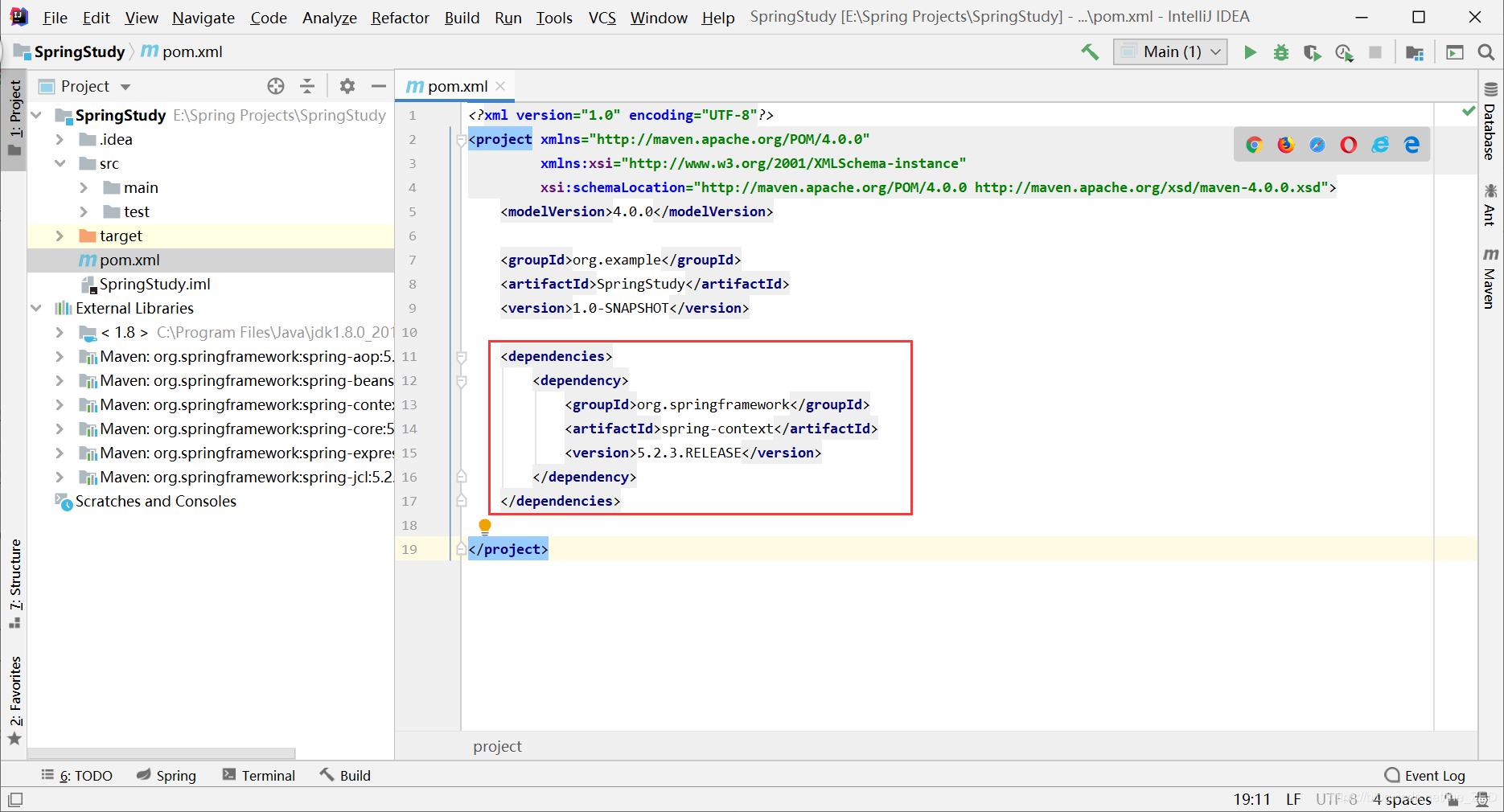Collapse the SpringStudy root node

pyautogui.click(x=36, y=115)
